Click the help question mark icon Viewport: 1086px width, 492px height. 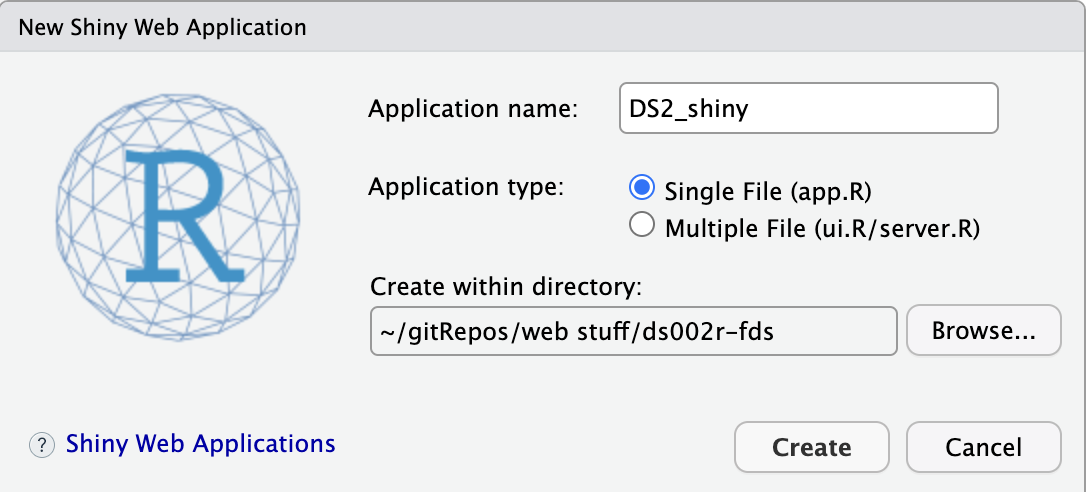click(x=42, y=445)
